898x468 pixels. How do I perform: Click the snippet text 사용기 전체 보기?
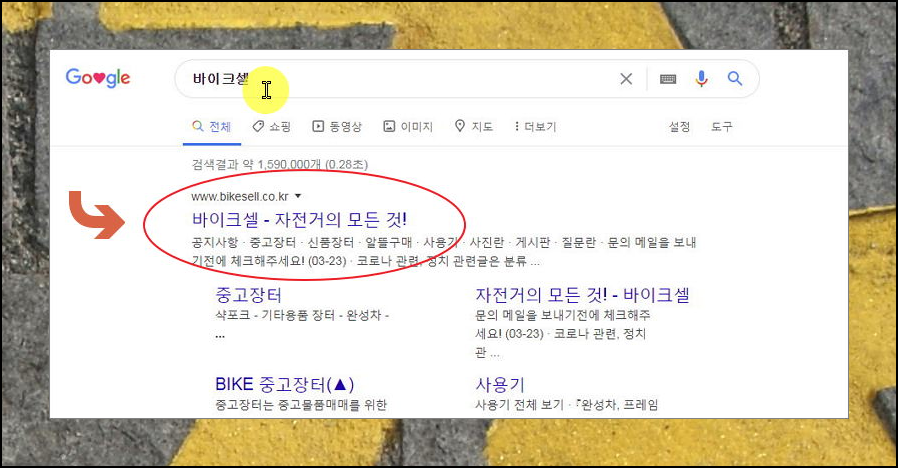519,405
